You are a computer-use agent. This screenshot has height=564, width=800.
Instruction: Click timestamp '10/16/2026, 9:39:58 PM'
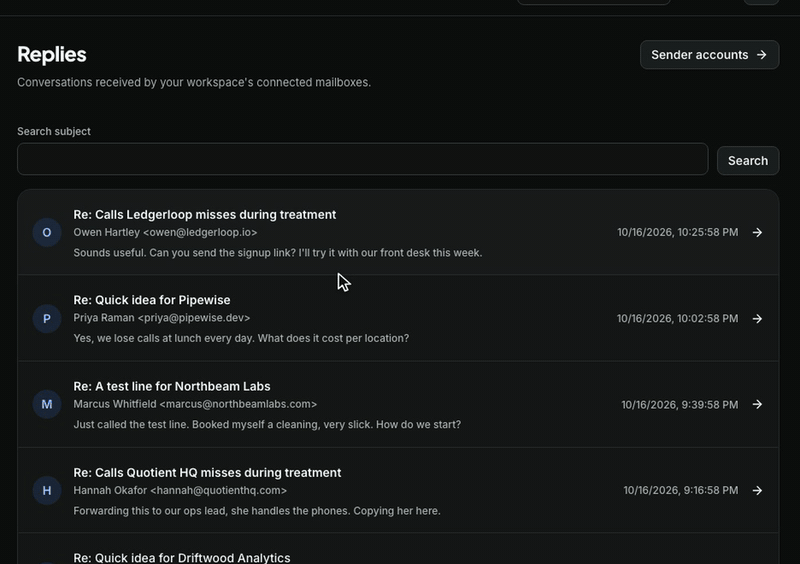(680, 405)
